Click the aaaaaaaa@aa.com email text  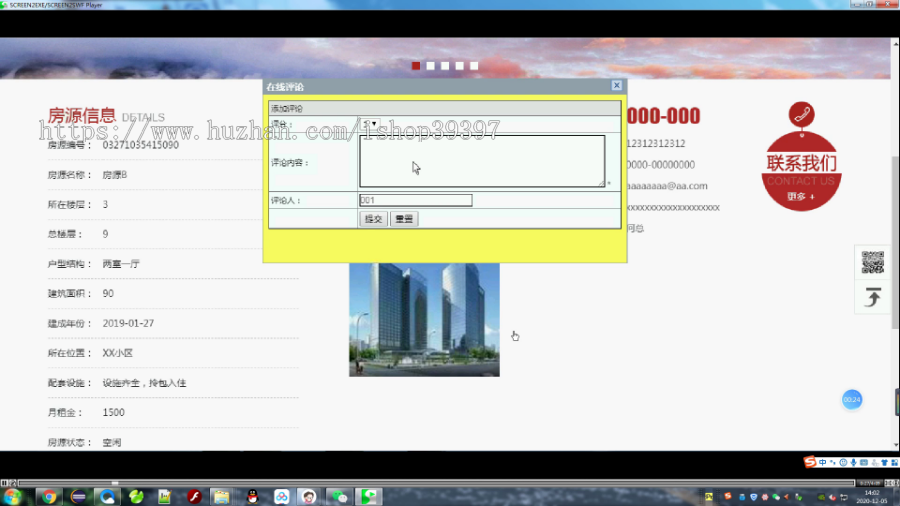(667, 186)
